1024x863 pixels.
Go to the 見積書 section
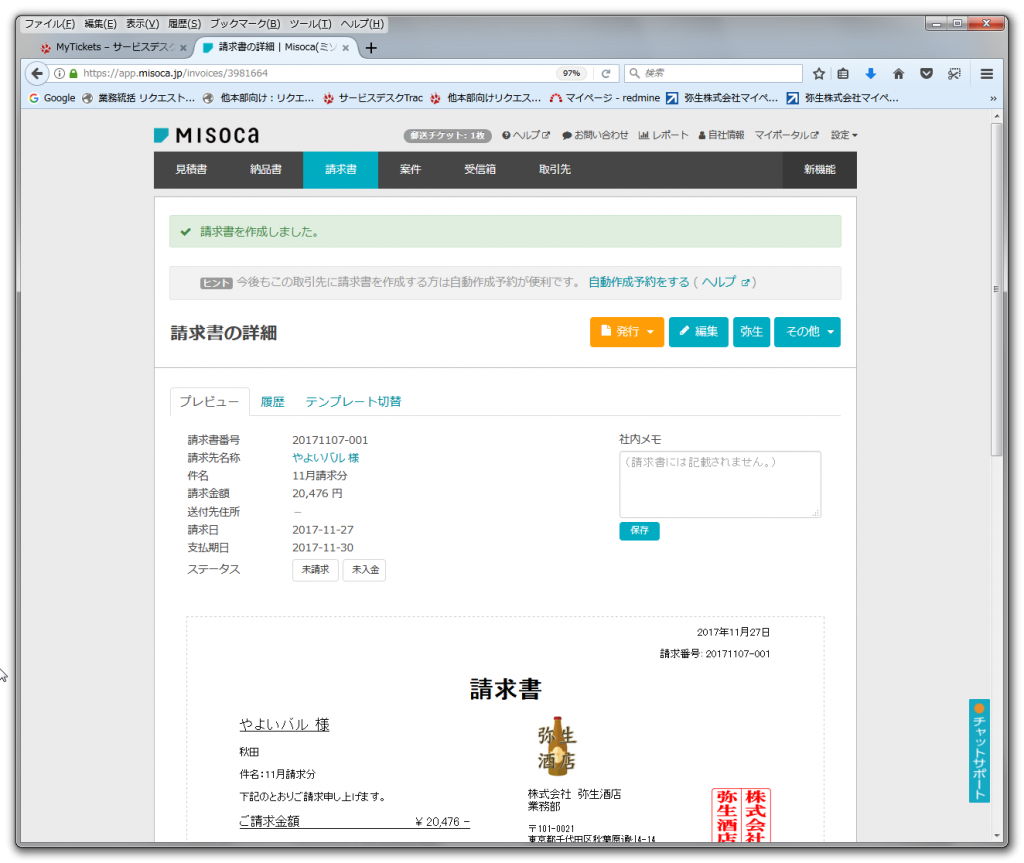[191, 170]
